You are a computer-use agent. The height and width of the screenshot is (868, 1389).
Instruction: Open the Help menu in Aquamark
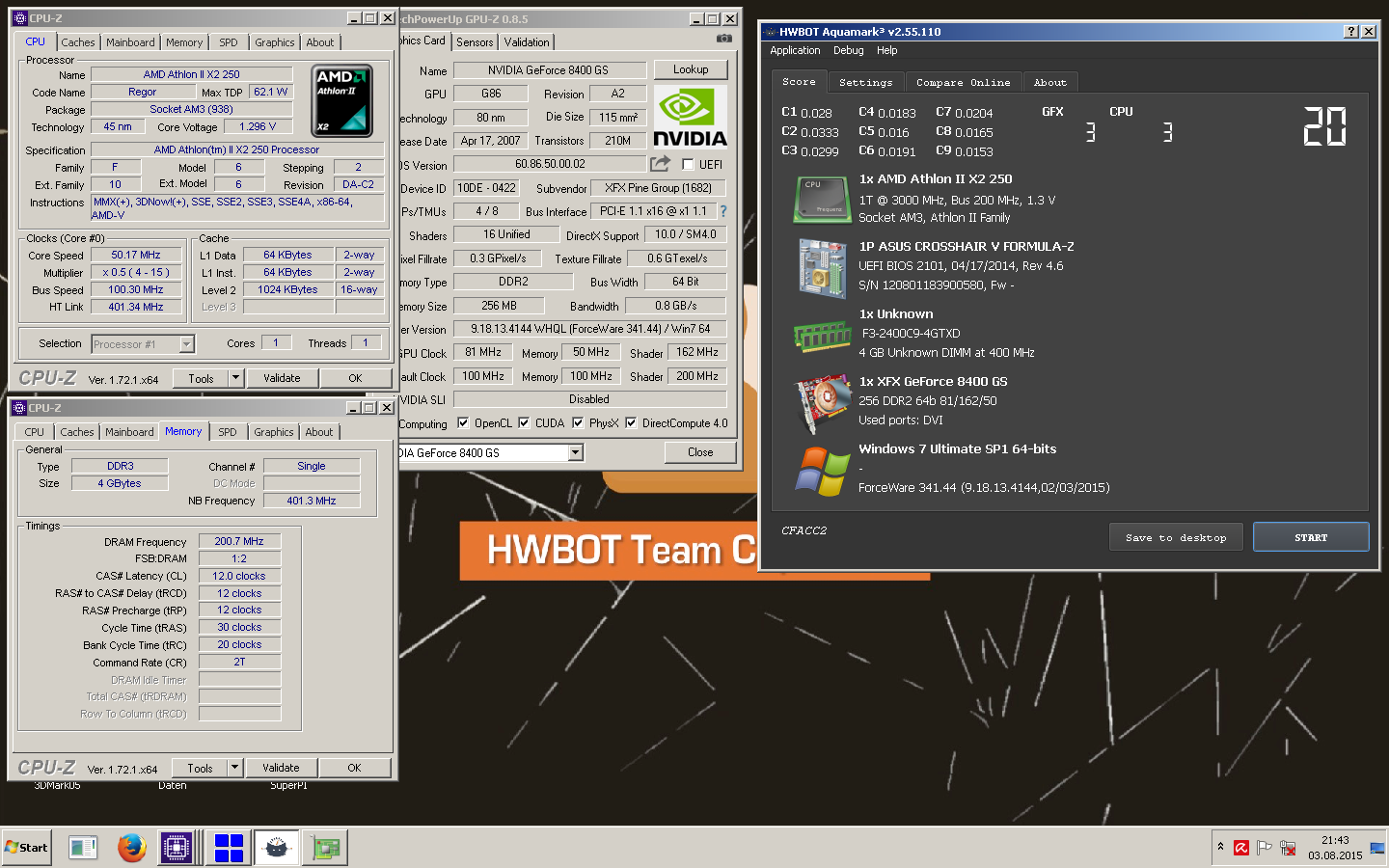pyautogui.click(x=887, y=50)
